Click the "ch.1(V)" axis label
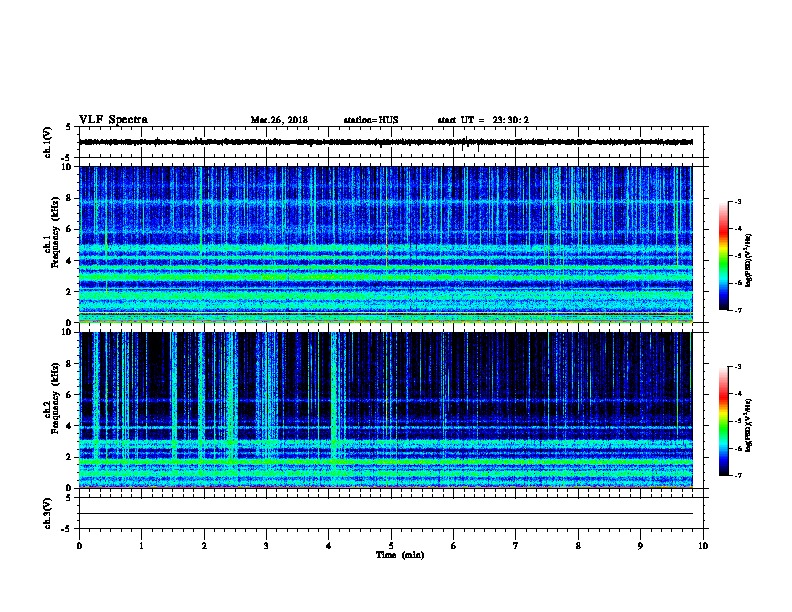 tap(47, 142)
